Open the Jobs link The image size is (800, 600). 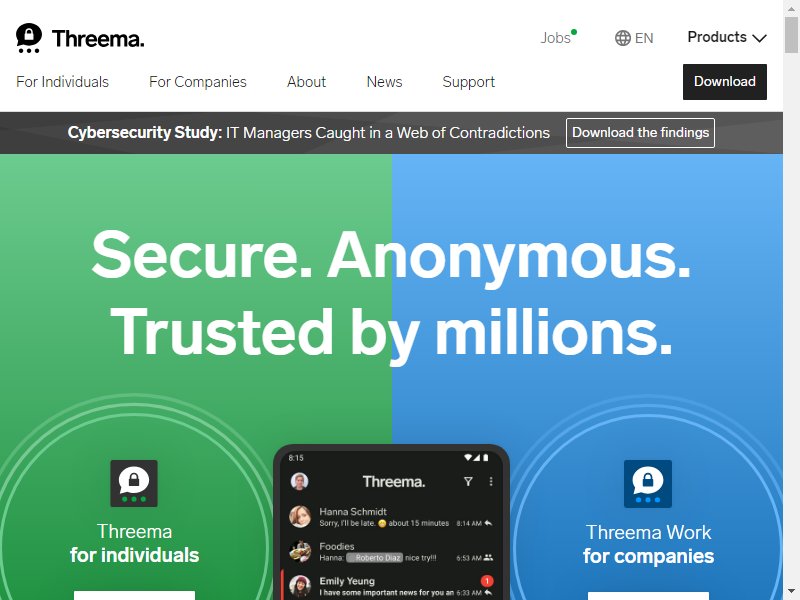tap(556, 38)
